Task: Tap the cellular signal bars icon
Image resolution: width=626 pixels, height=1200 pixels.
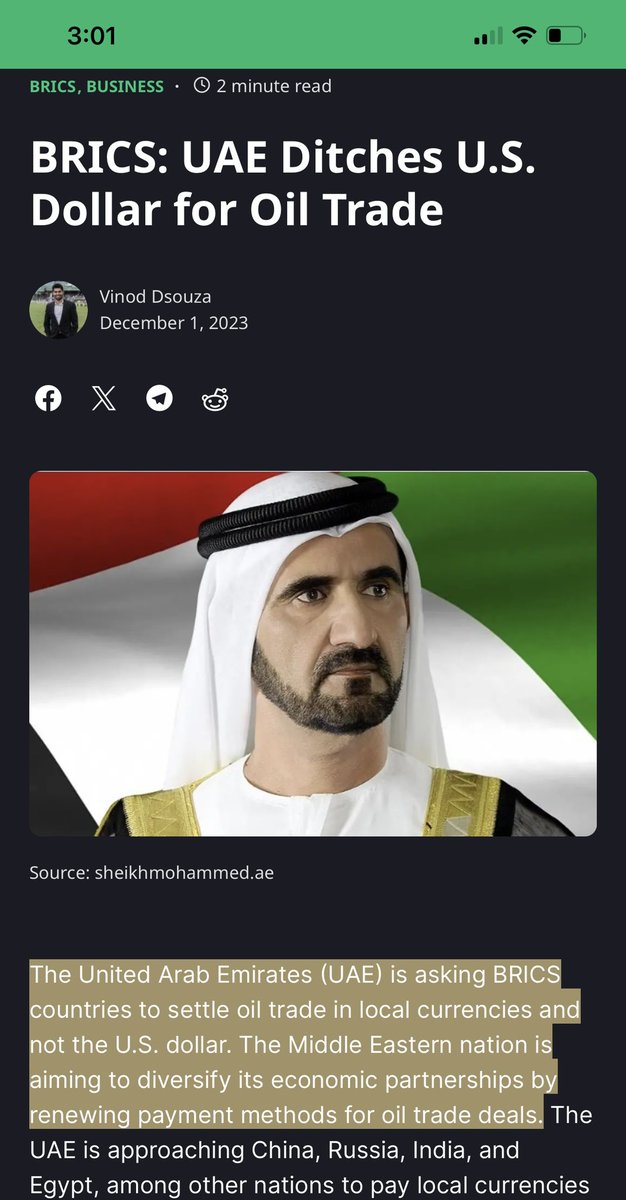Action: (x=488, y=37)
